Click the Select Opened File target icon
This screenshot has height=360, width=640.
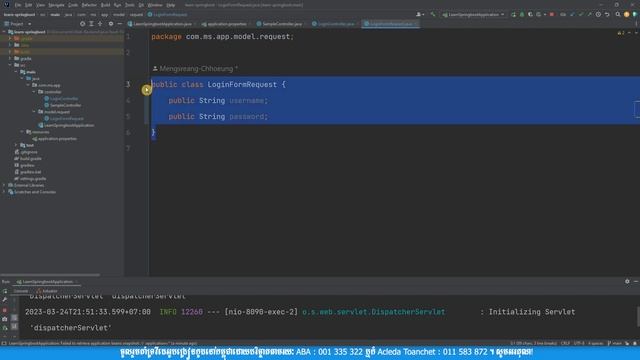(x=82, y=24)
